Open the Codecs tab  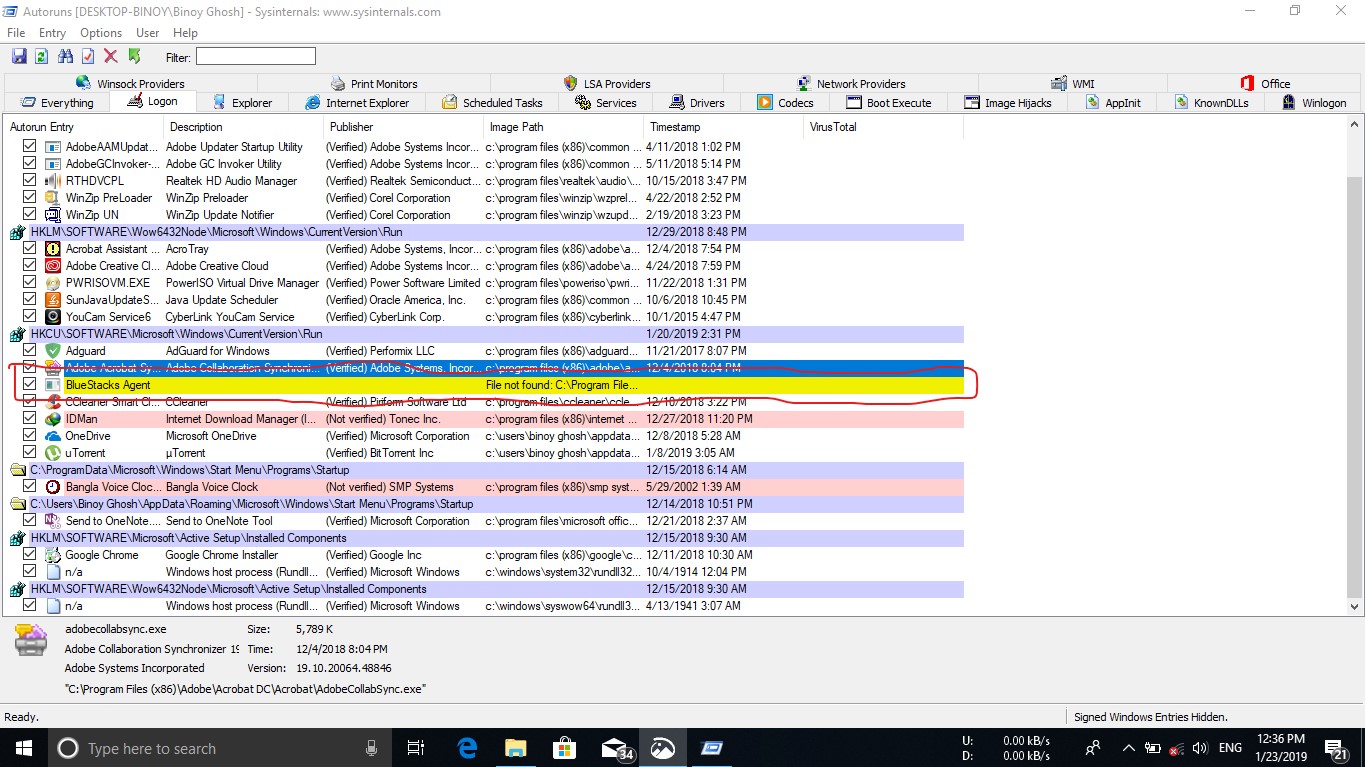(786, 103)
